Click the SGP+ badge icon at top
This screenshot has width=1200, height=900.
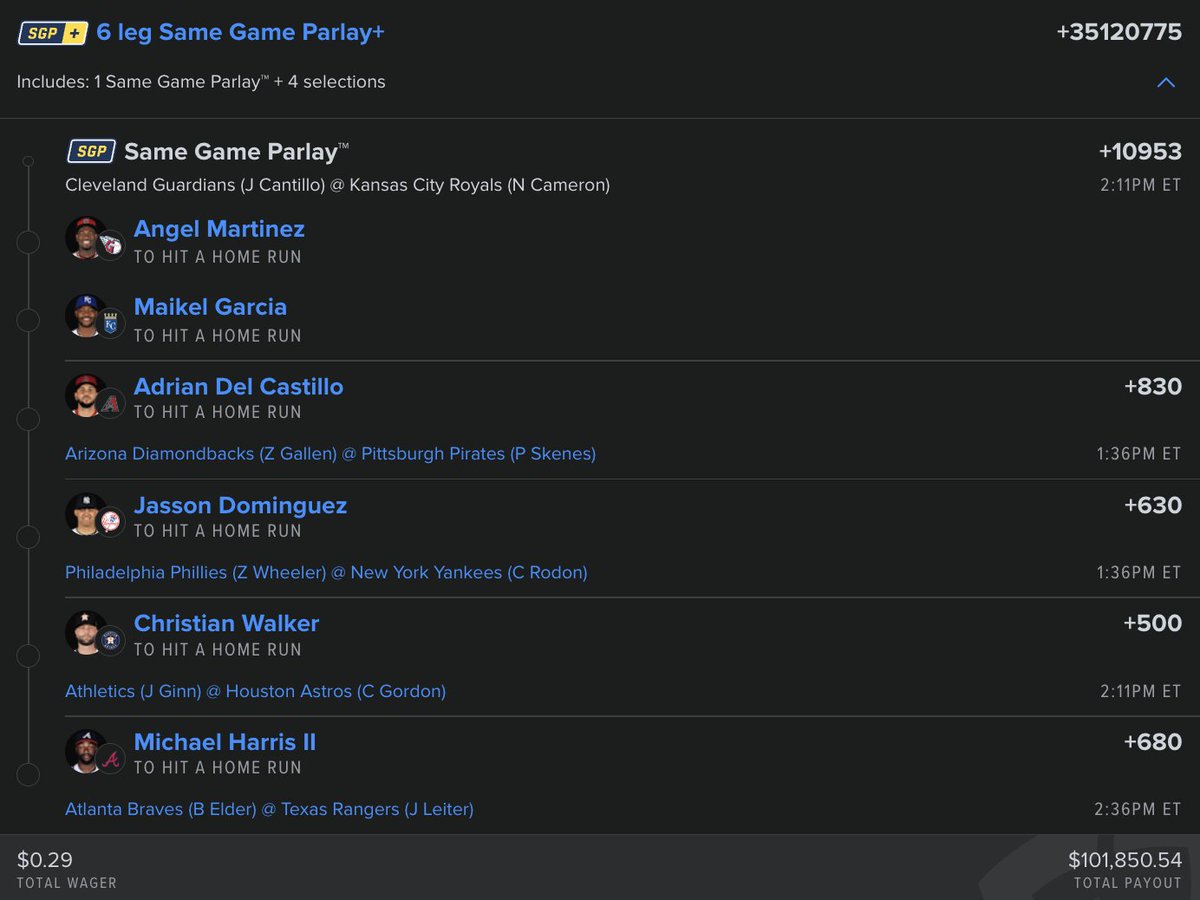click(x=53, y=33)
